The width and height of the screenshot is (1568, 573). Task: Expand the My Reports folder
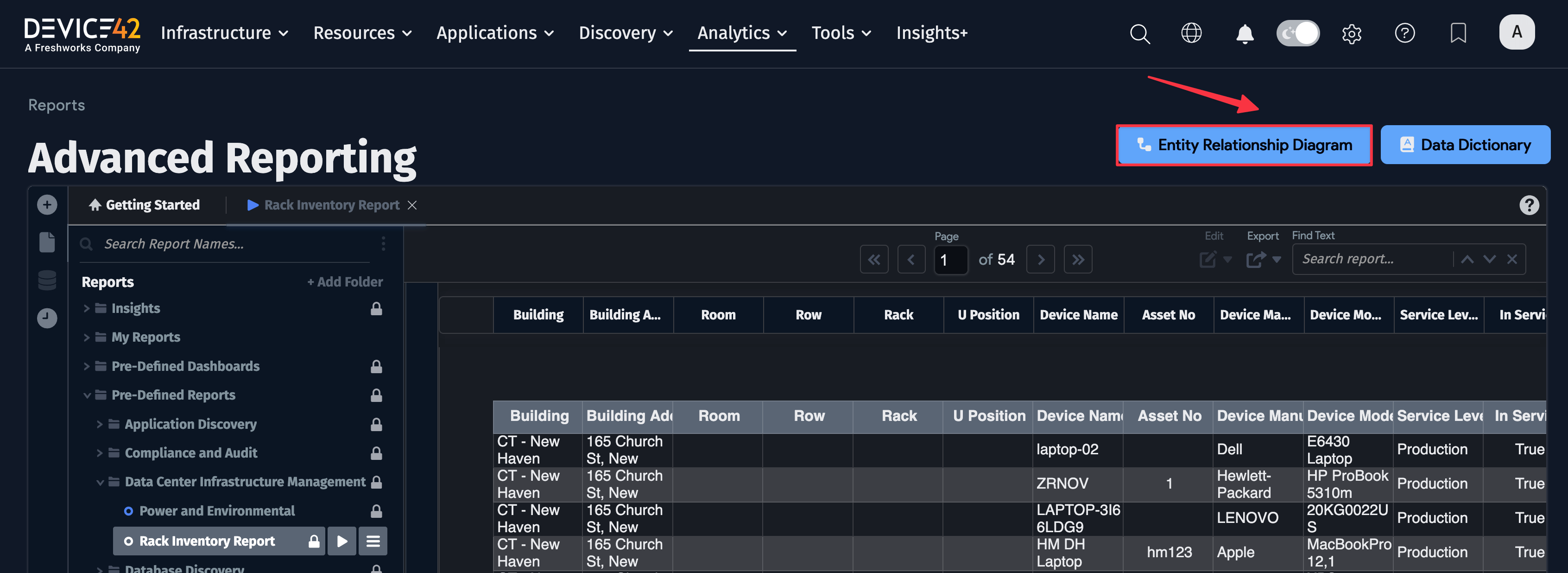tap(87, 337)
